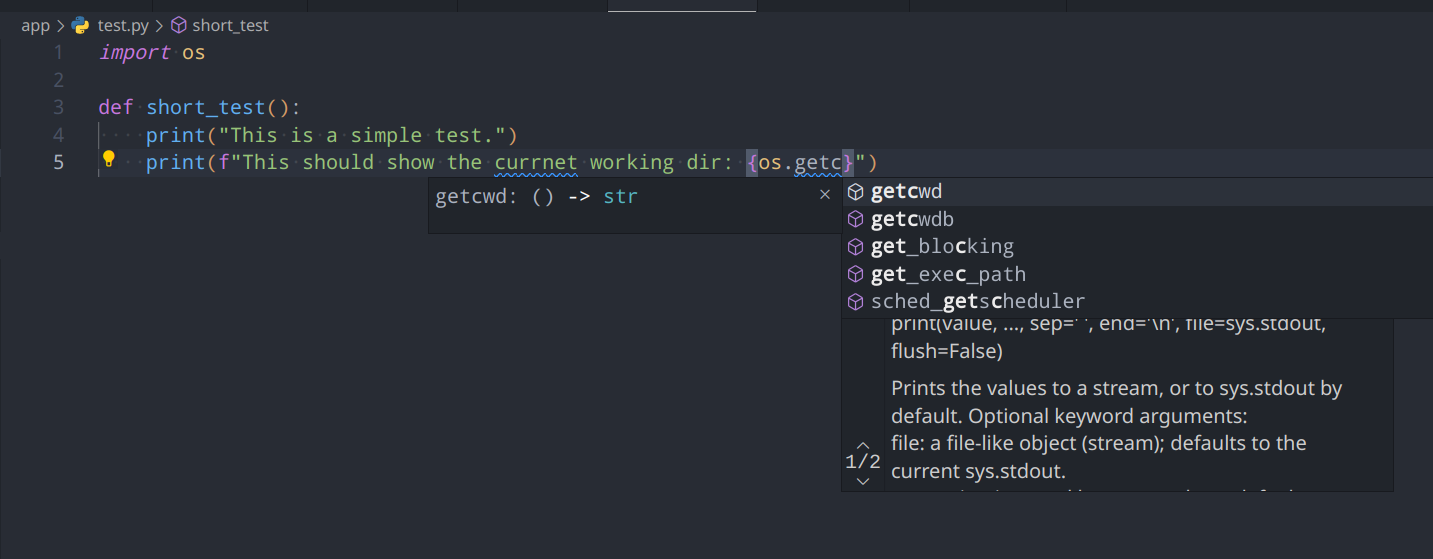Show next signature with down chevron
This screenshot has height=559, width=1433.
pos(863,481)
